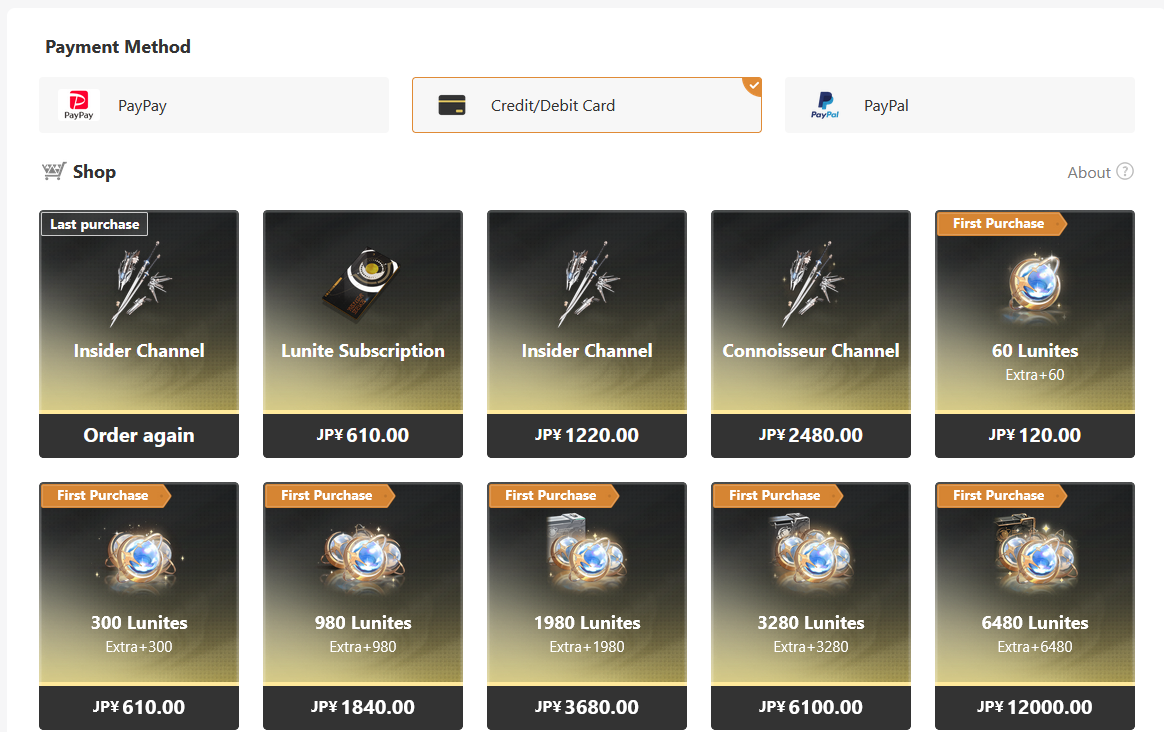Click First Purchase ribbon on 3280 Lunites
1164x732 pixels.
[x=778, y=495]
